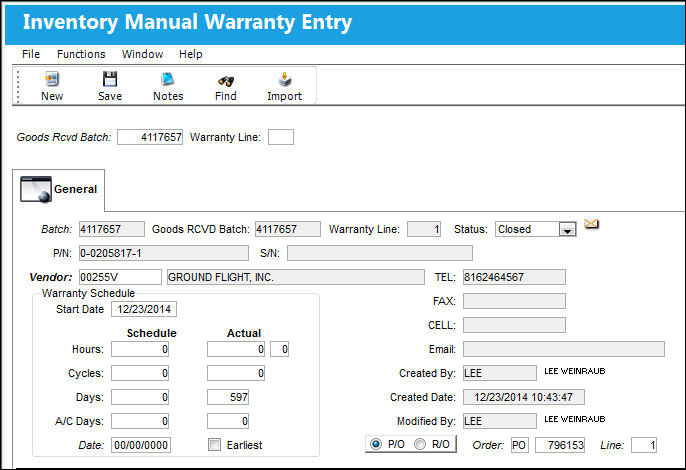Open Notes from the toolbar
The width and height of the screenshot is (686, 470).
point(168,87)
